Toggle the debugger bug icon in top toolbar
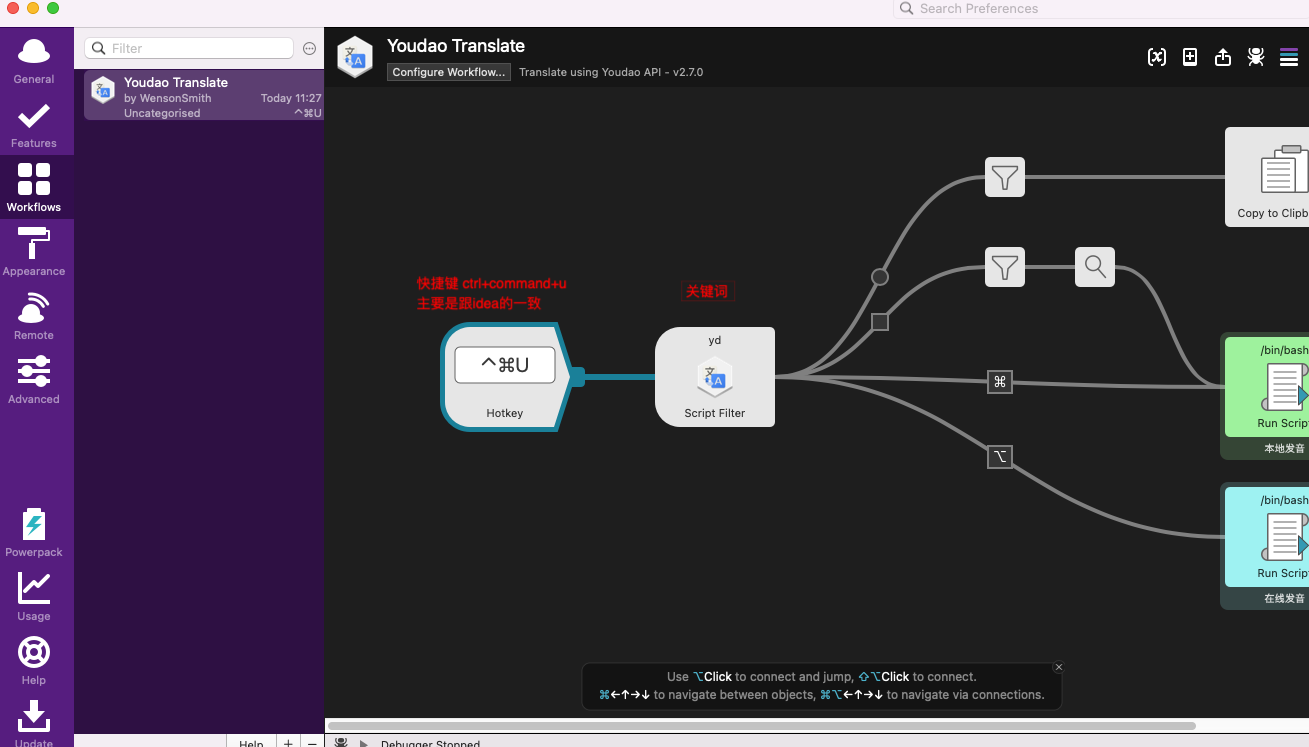The image size is (1309, 747). [1256, 57]
